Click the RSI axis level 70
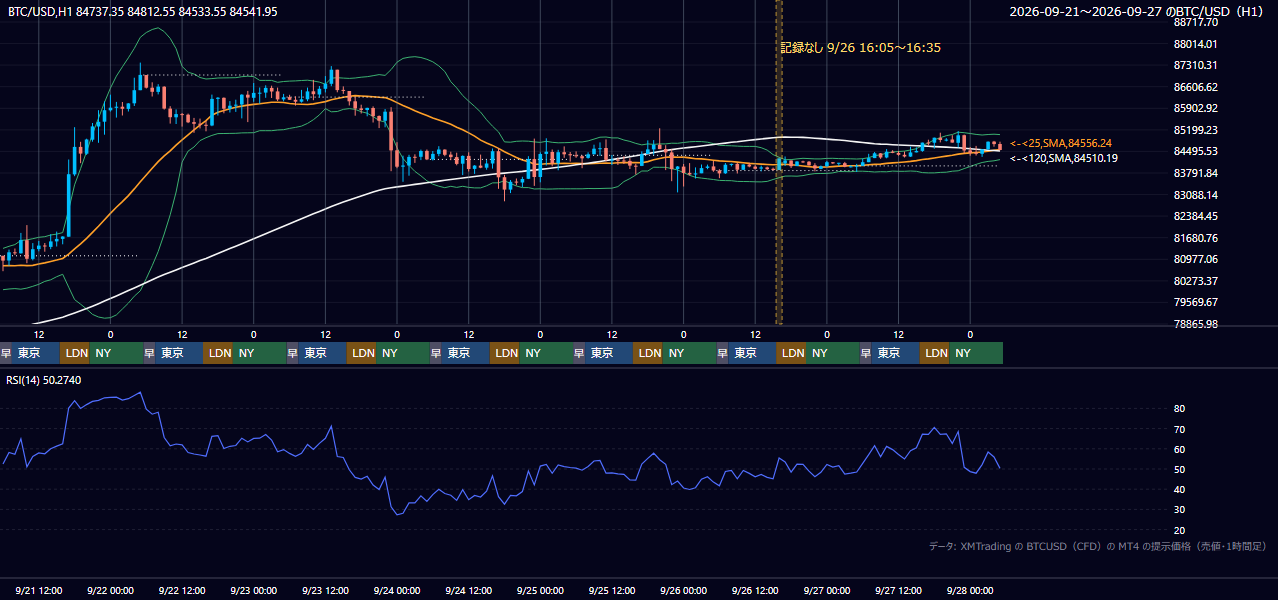Image resolution: width=1278 pixels, height=600 pixels. pyautogui.click(x=1179, y=429)
